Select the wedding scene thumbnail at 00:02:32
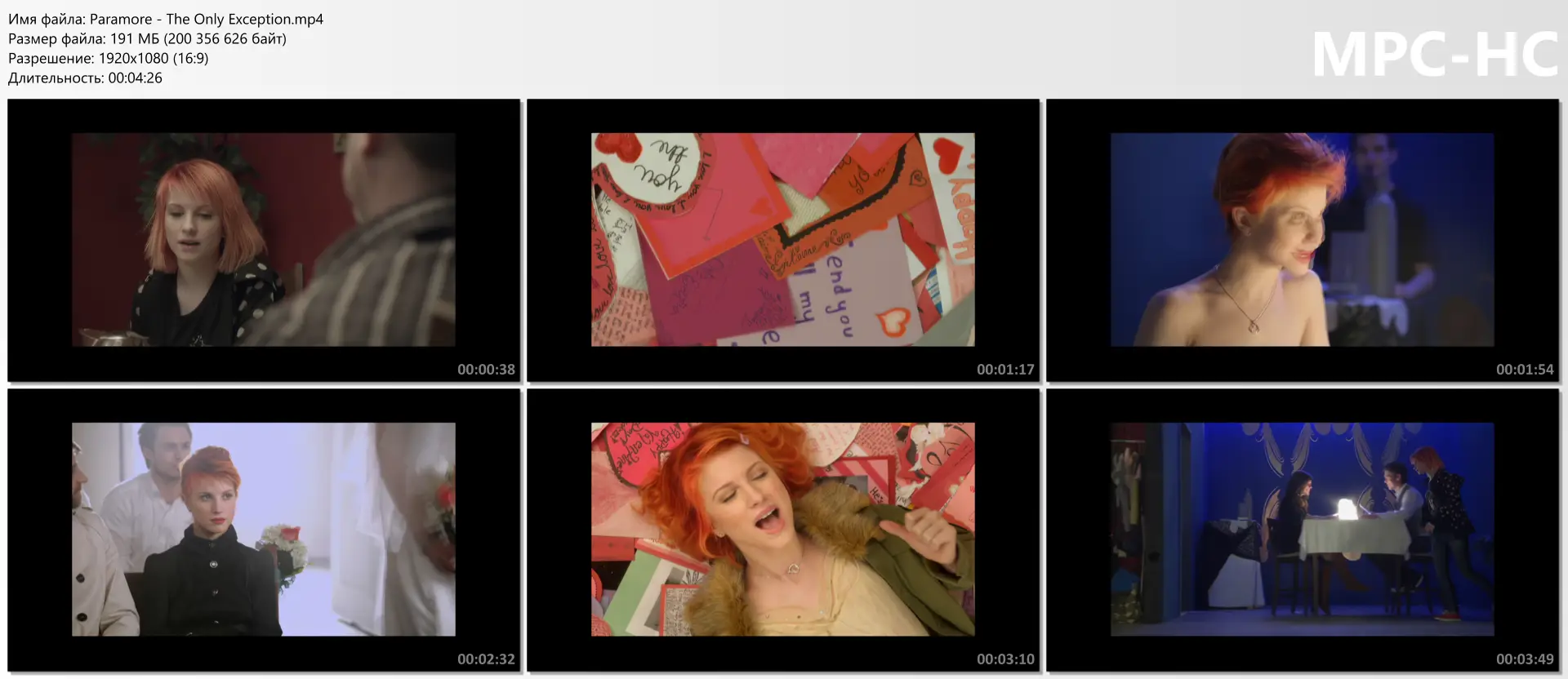The width and height of the screenshot is (1568, 679). (264, 530)
